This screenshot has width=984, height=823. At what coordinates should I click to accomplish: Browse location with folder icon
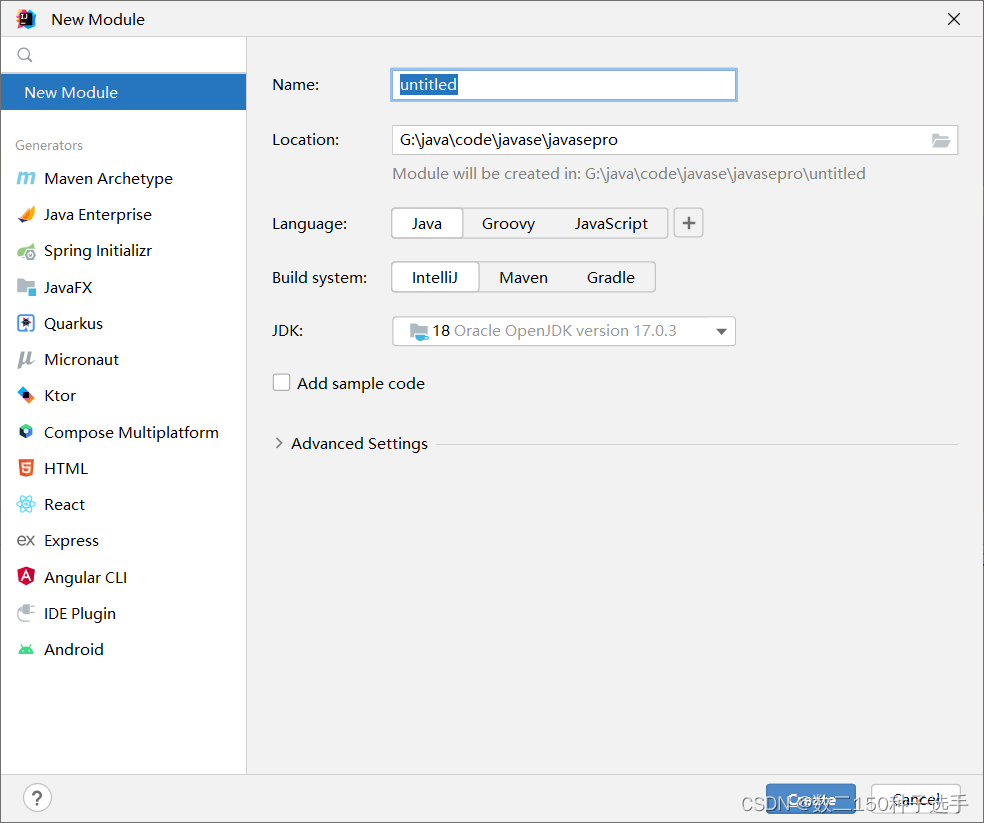pyautogui.click(x=940, y=141)
